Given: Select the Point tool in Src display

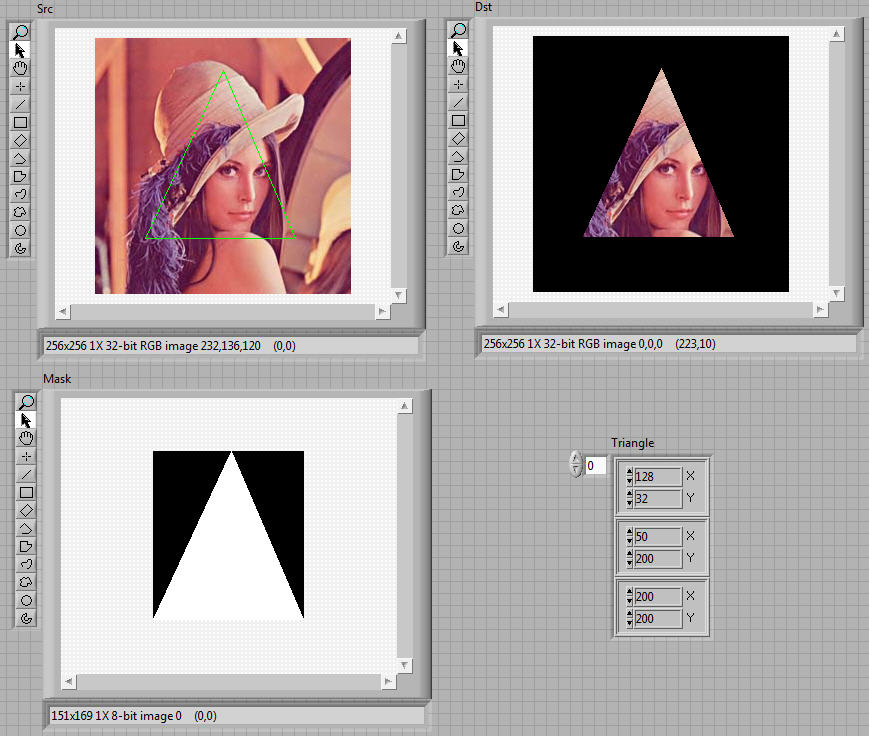Looking at the screenshot, I should point(21,86).
